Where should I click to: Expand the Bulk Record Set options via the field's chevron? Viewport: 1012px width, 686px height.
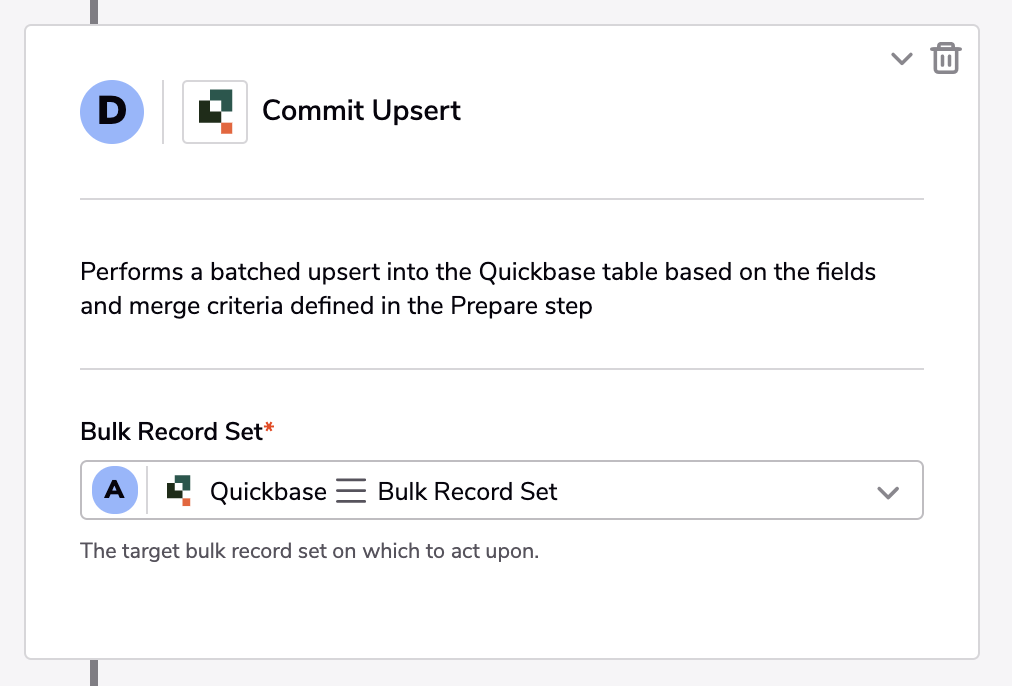(888, 492)
